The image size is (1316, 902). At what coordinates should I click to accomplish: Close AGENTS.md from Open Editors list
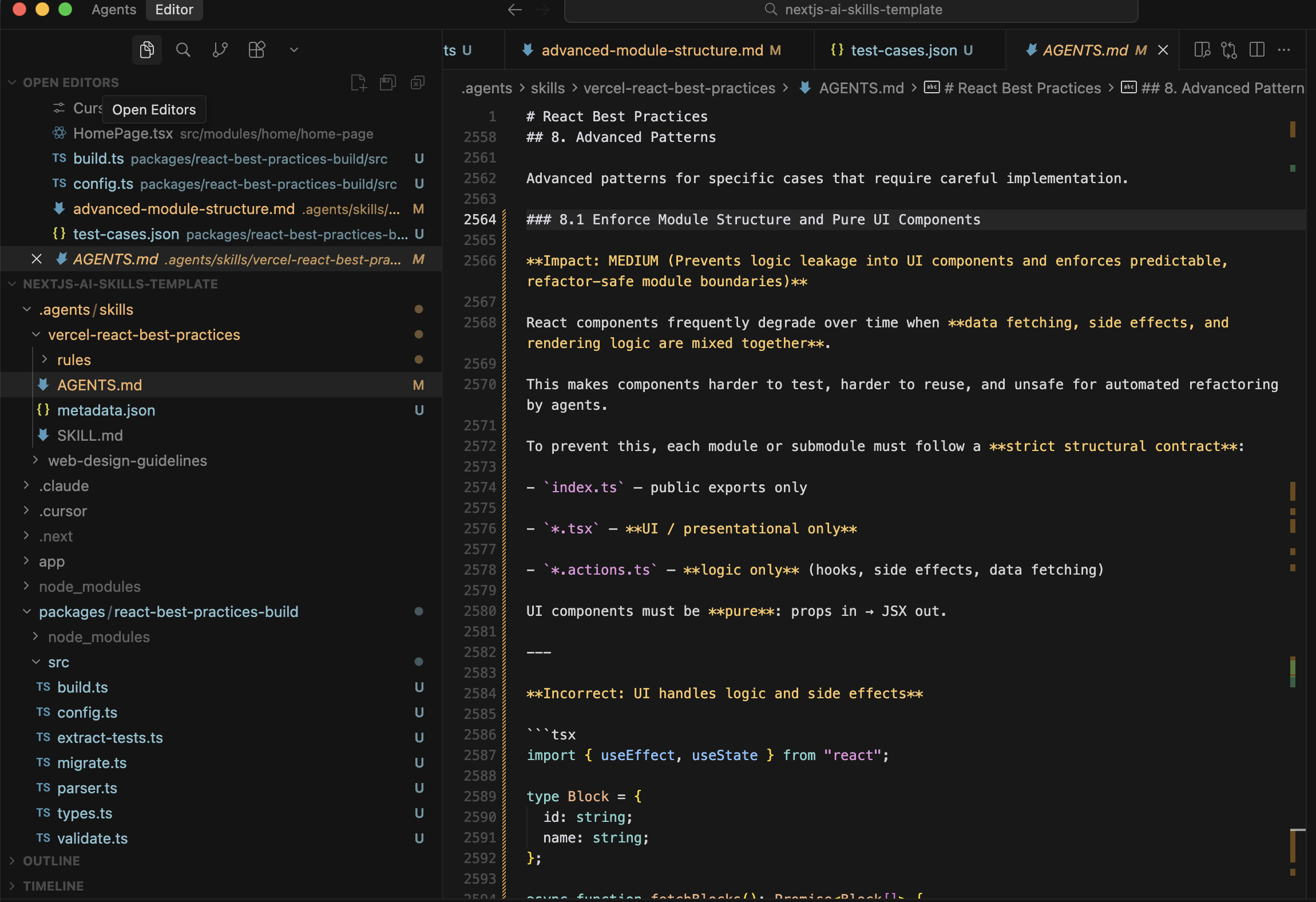click(37, 259)
